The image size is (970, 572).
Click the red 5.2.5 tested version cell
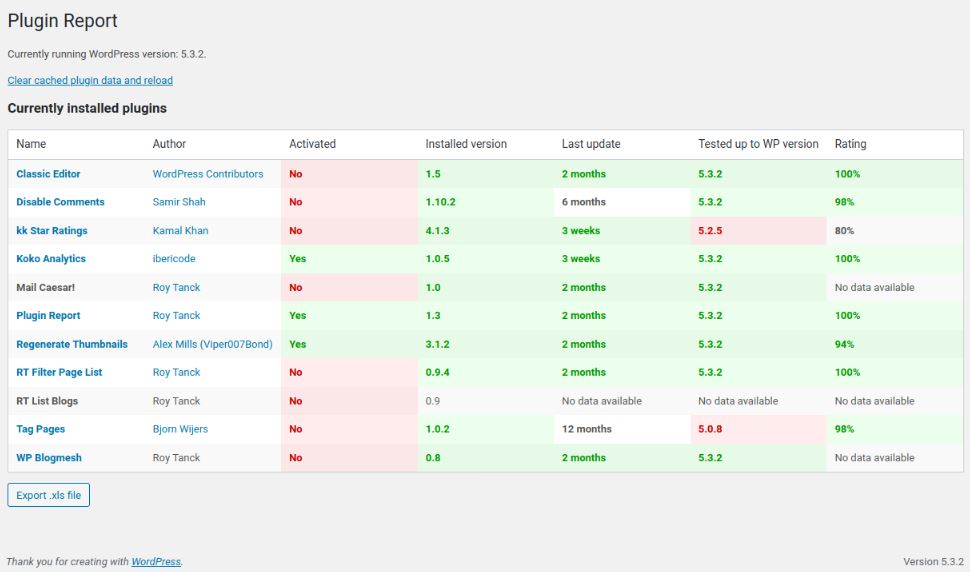point(758,231)
